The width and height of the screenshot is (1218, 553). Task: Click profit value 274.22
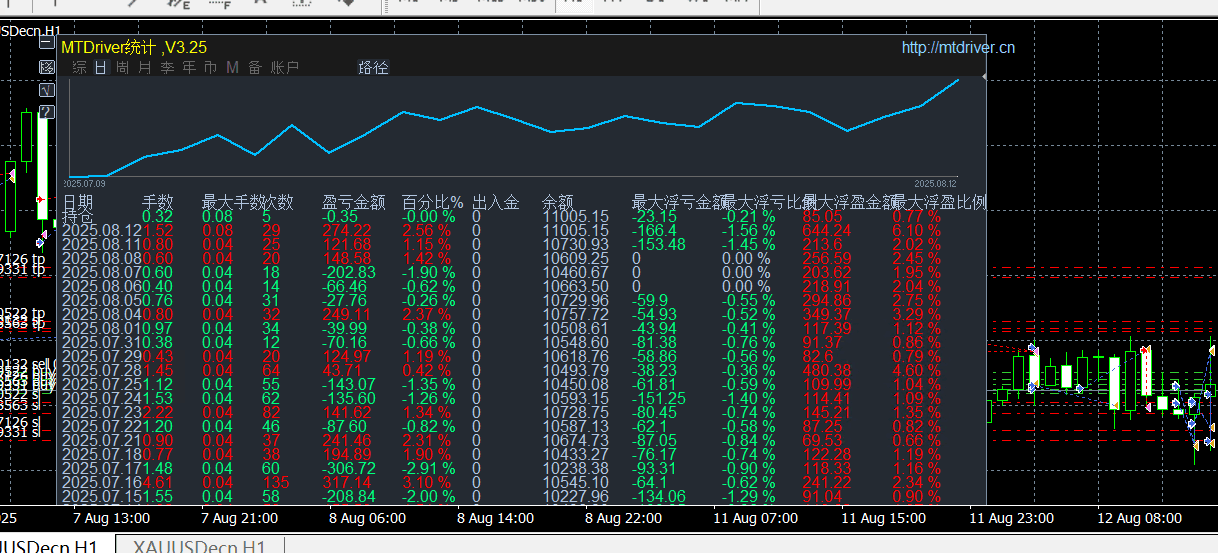(347, 230)
